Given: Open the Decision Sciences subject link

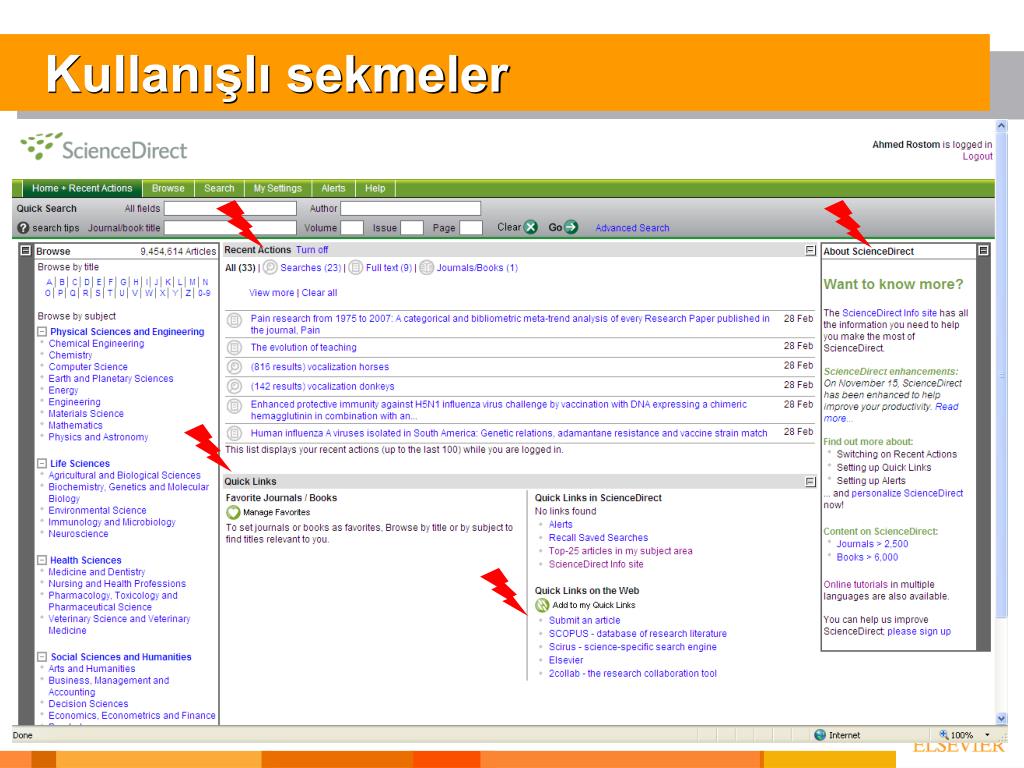Looking at the screenshot, I should [88, 704].
